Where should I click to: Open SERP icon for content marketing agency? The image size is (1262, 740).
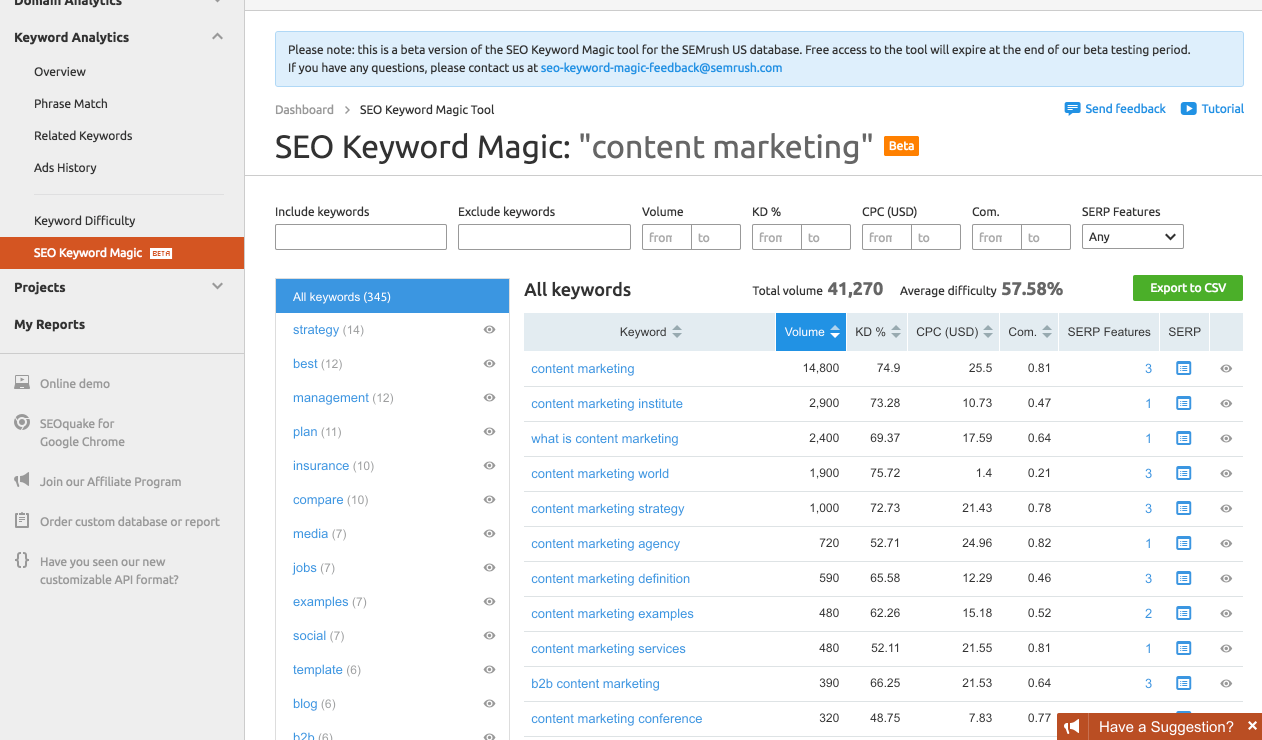(x=1184, y=543)
